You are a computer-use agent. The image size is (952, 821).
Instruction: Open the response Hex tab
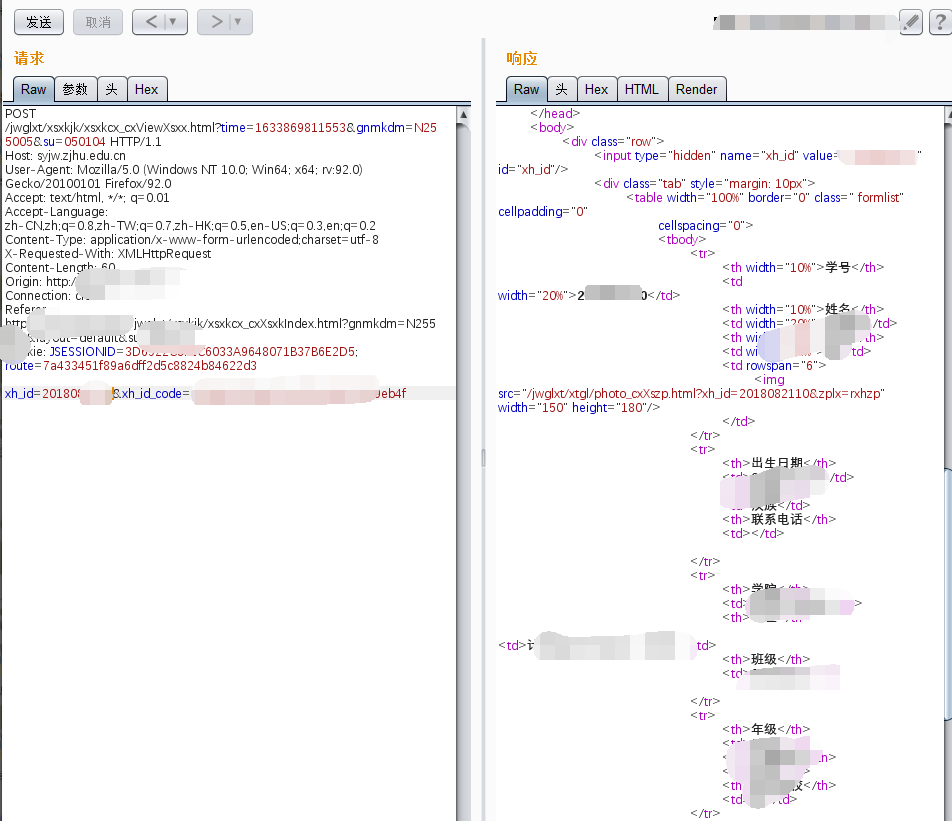[596, 89]
